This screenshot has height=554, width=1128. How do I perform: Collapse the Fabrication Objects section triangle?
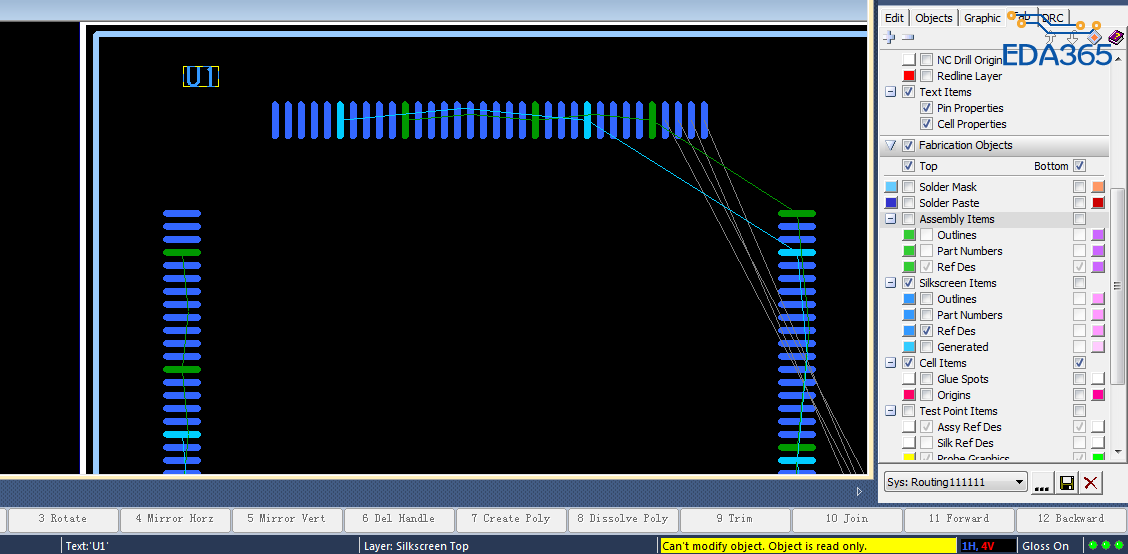point(891,145)
